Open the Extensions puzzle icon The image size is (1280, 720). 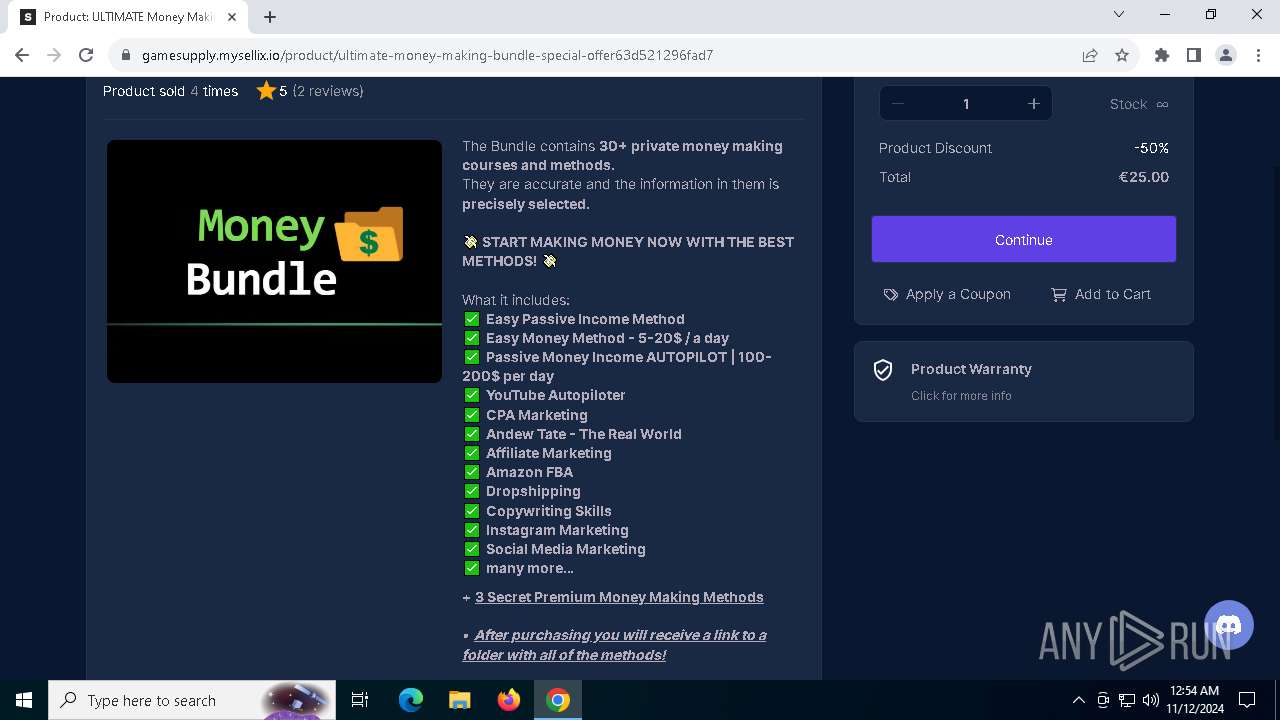point(1162,55)
